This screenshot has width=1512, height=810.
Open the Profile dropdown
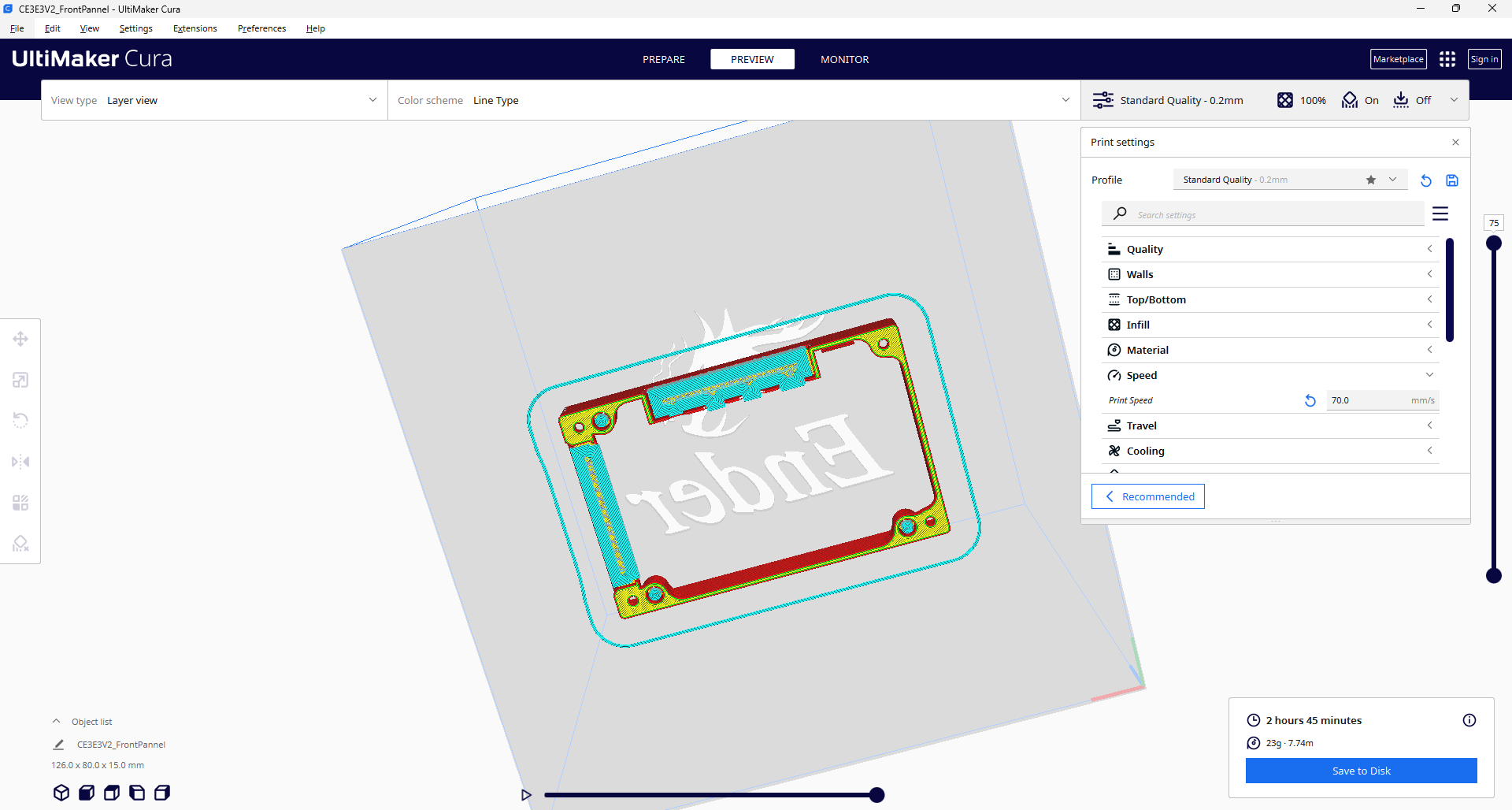click(1290, 180)
